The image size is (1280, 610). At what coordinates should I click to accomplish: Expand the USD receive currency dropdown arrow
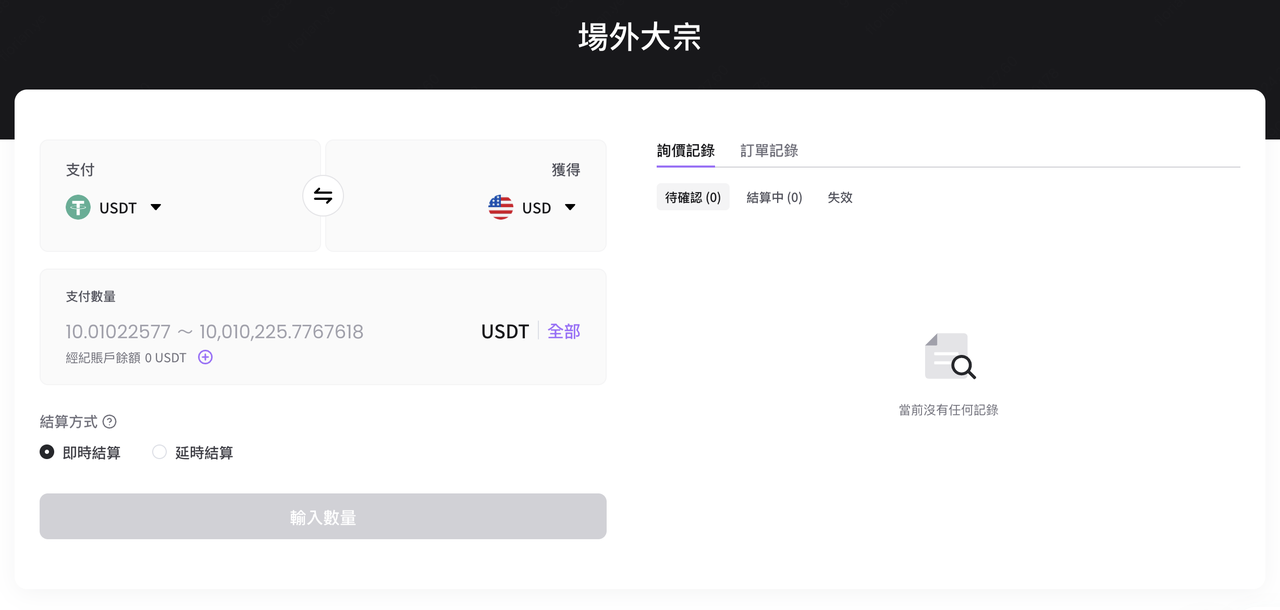(570, 208)
